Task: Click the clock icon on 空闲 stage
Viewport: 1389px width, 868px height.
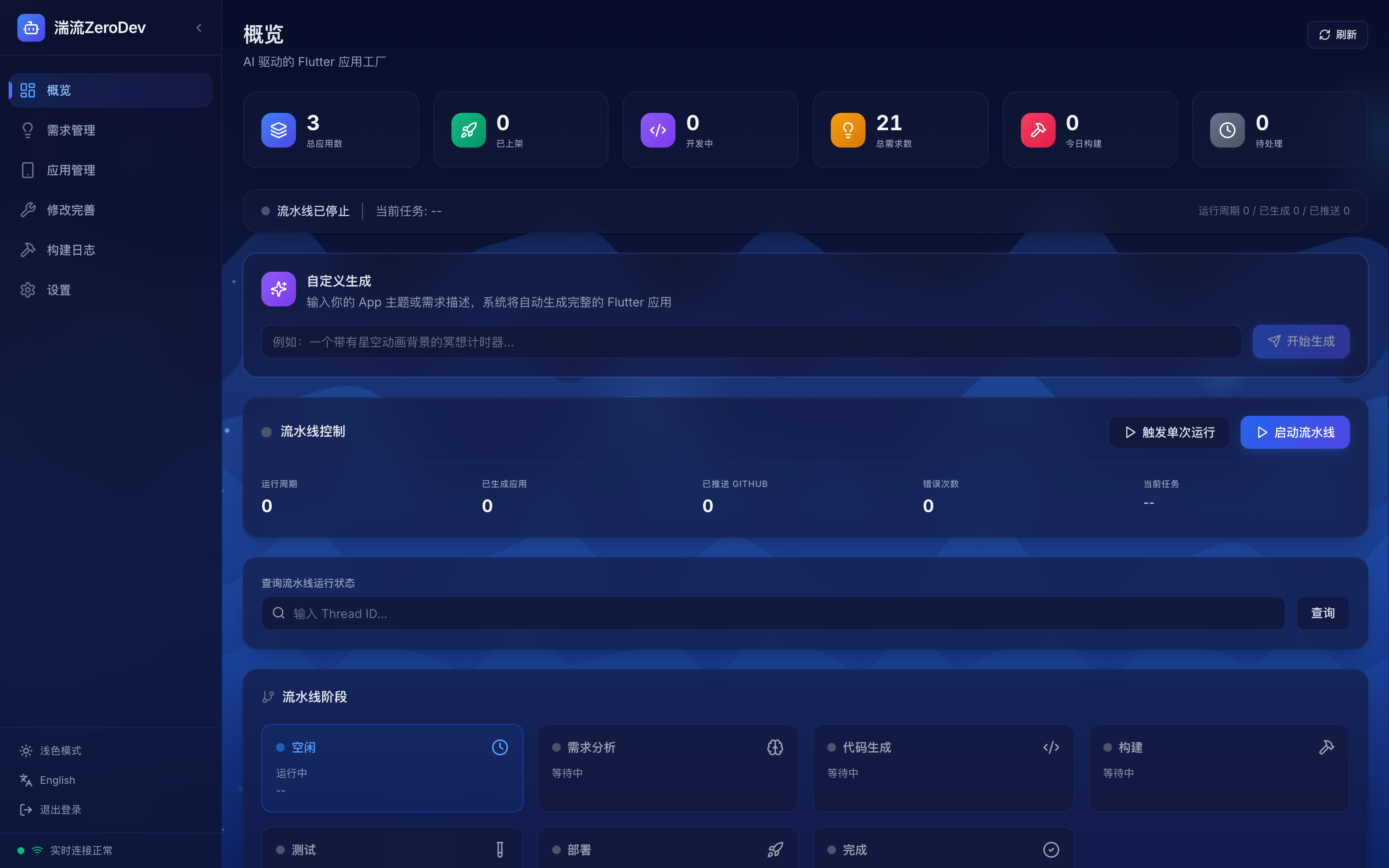Action: tap(500, 747)
